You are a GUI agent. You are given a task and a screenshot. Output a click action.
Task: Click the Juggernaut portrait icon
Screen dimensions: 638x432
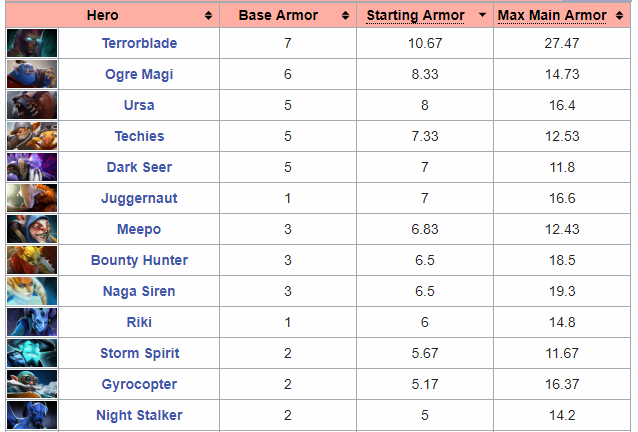coord(32,198)
